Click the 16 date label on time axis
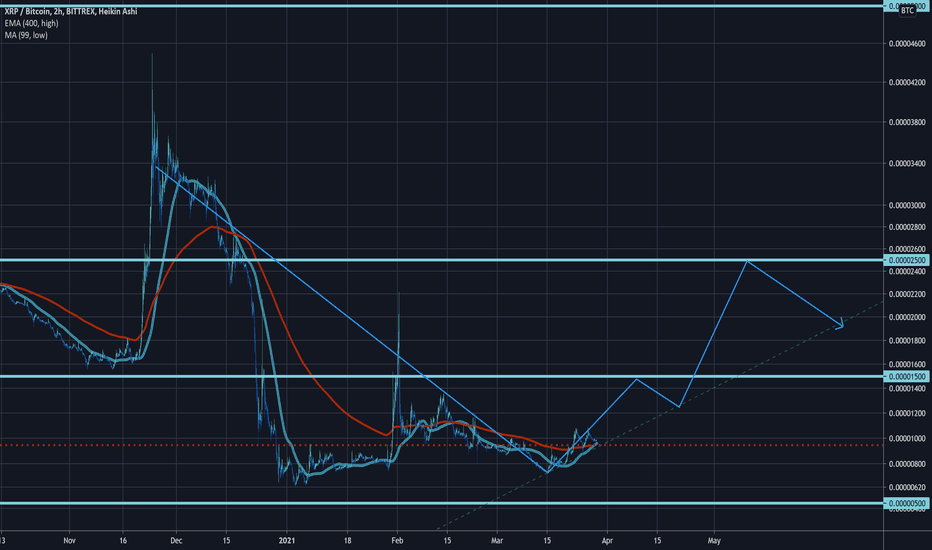Viewport: 932px width, 550px height. click(122, 540)
